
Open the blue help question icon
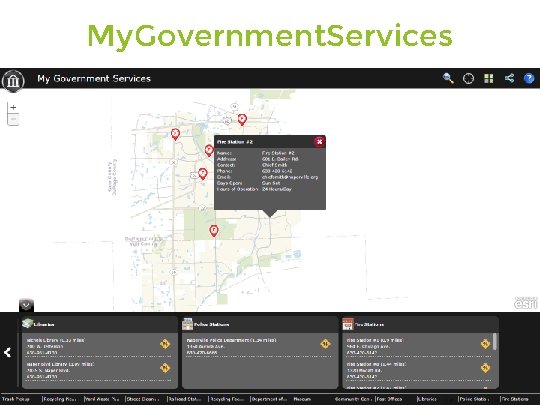tap(529, 79)
